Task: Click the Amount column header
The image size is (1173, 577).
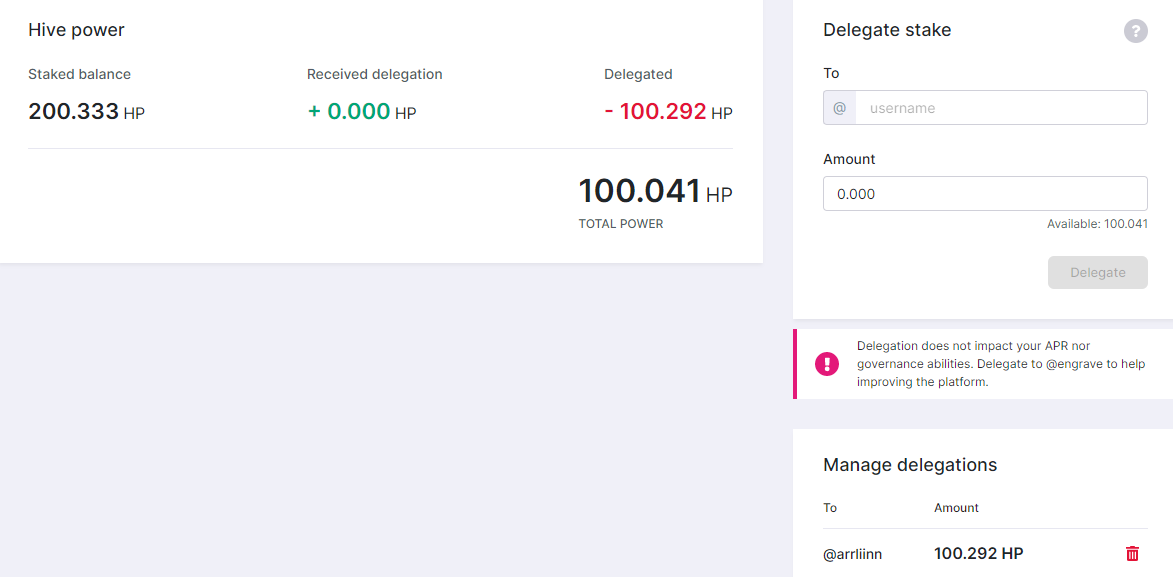Action: coord(956,507)
